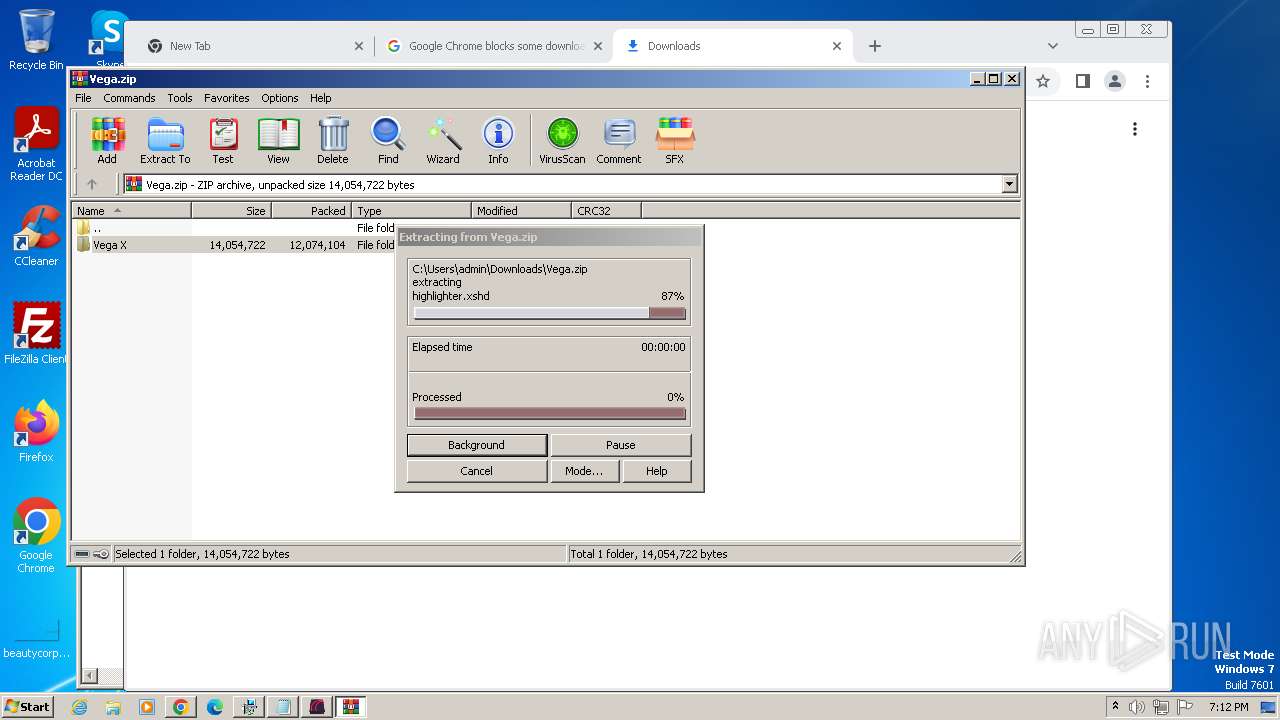This screenshot has width=1280, height=720.
Task: Open the Extract To tool
Action: (165, 140)
